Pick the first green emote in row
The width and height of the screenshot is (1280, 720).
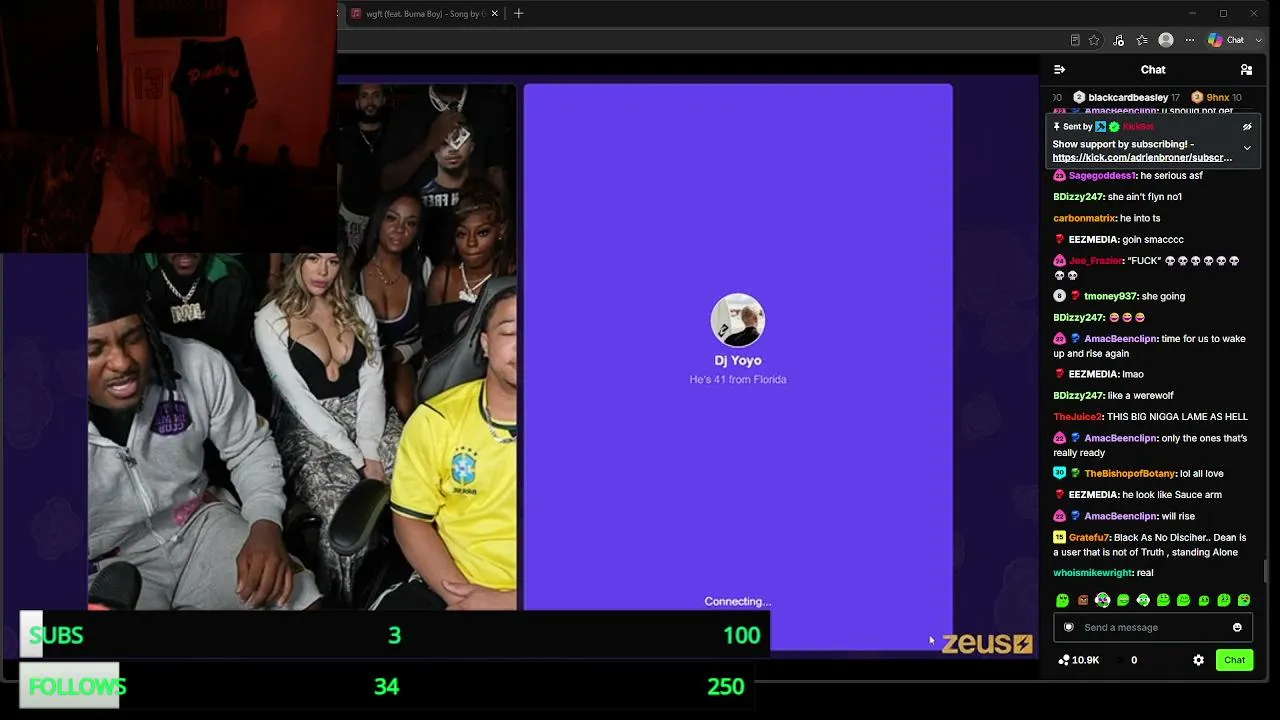[1062, 600]
